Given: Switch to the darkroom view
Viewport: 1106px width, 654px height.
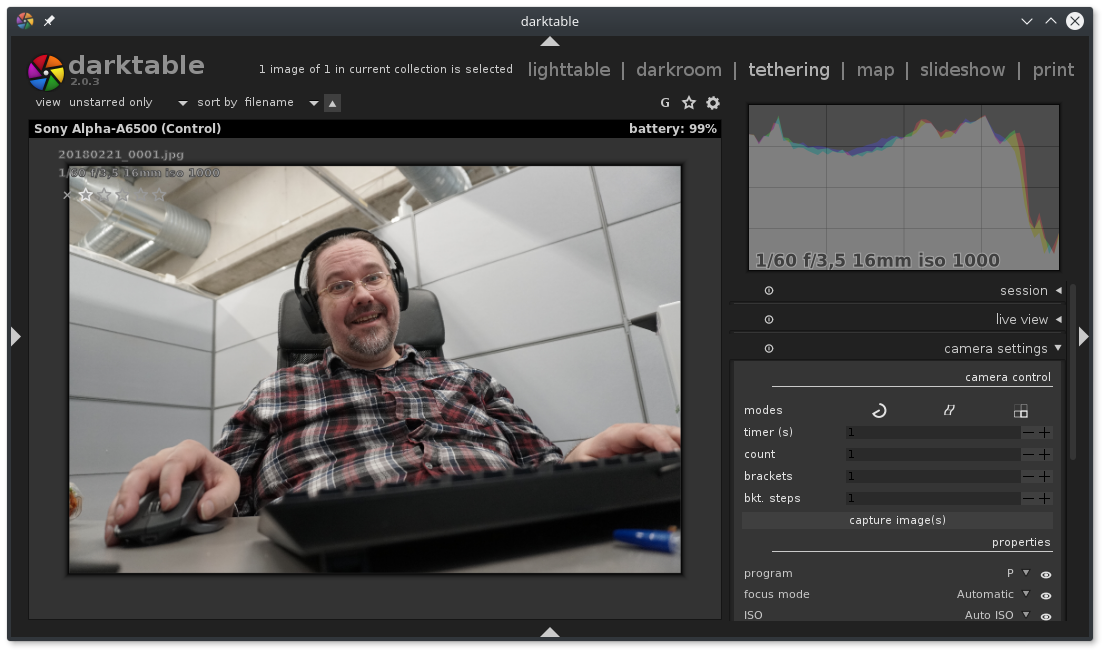Looking at the screenshot, I should click(x=679, y=70).
